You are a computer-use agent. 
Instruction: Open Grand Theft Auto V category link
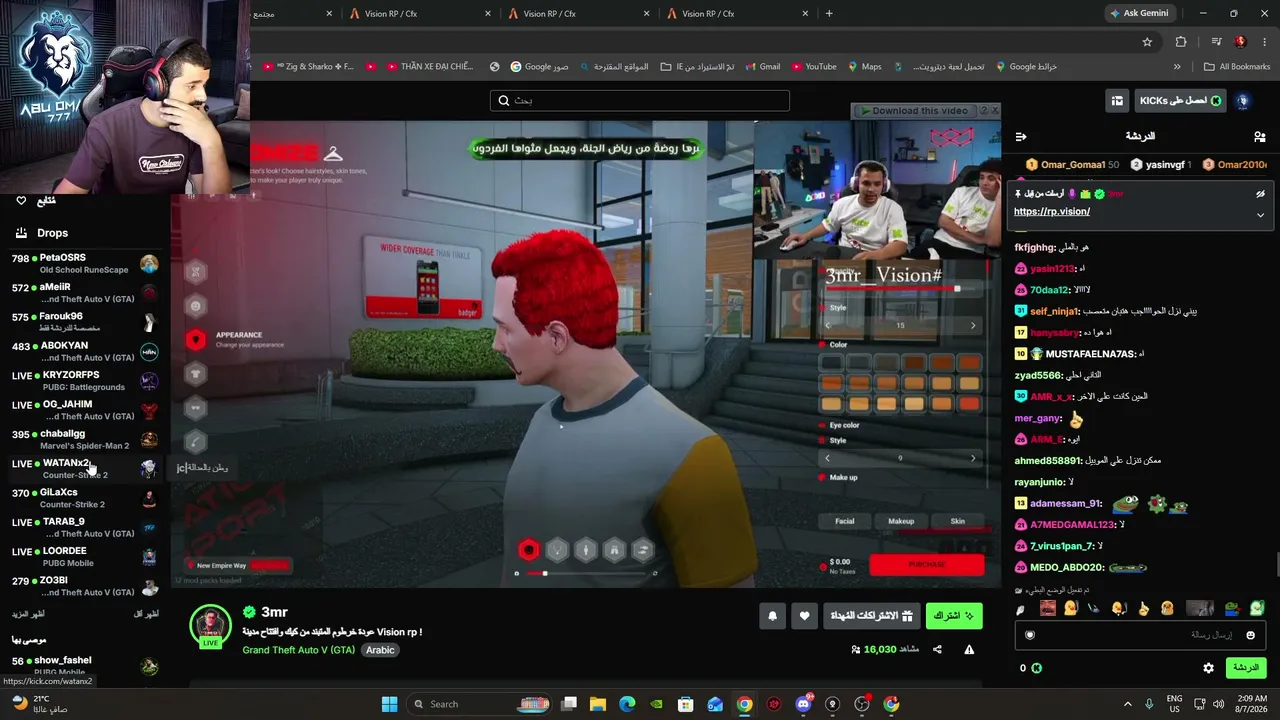click(298, 650)
